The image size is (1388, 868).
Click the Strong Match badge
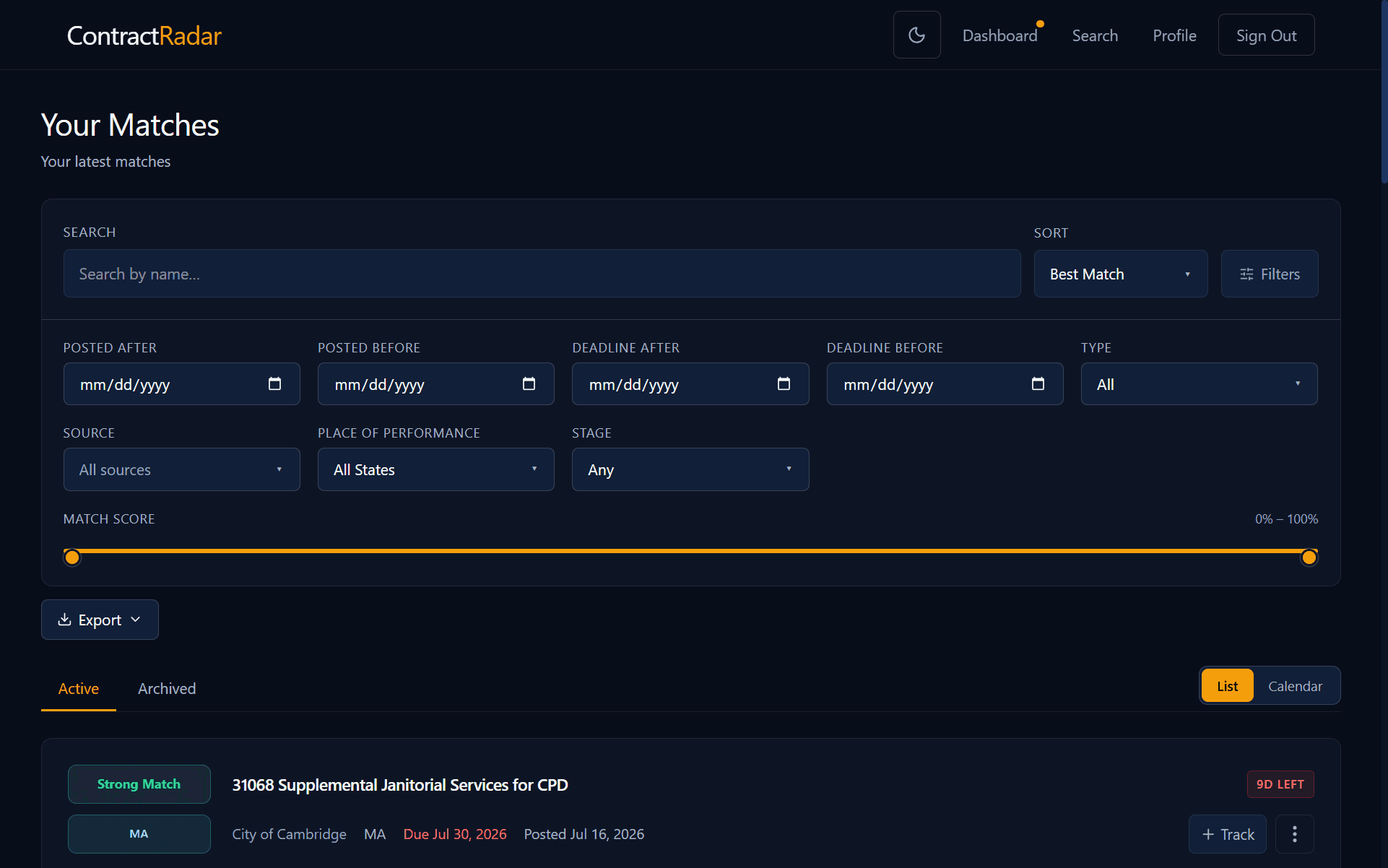(139, 784)
